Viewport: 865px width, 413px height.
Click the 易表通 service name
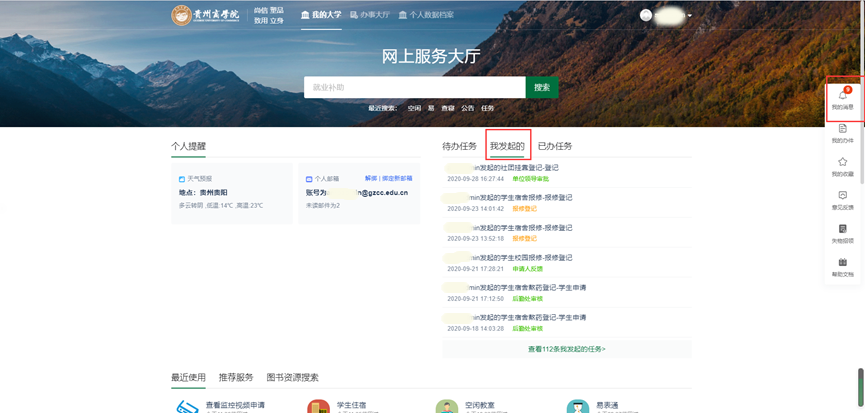(607, 405)
